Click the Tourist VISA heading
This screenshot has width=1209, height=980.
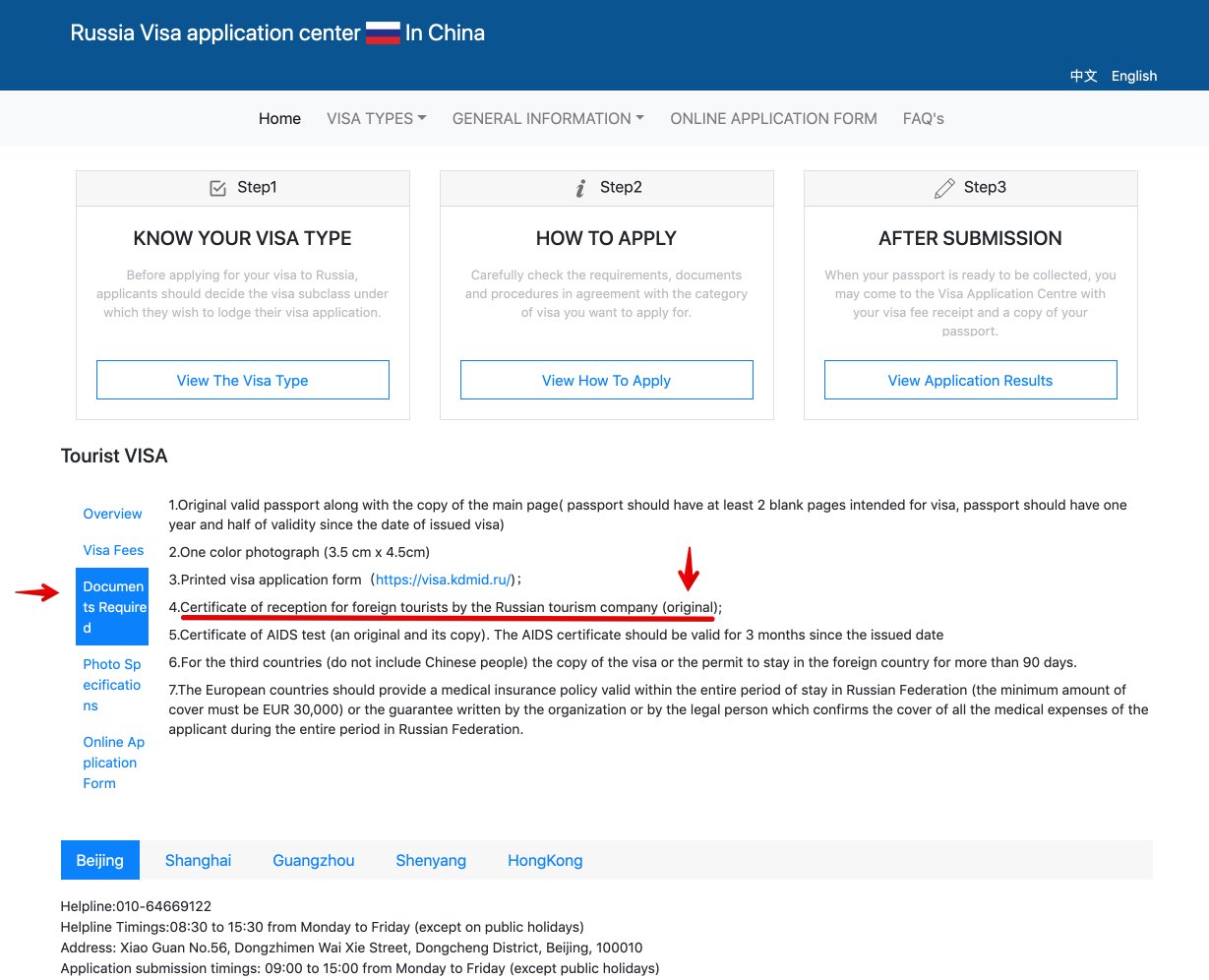tap(114, 456)
